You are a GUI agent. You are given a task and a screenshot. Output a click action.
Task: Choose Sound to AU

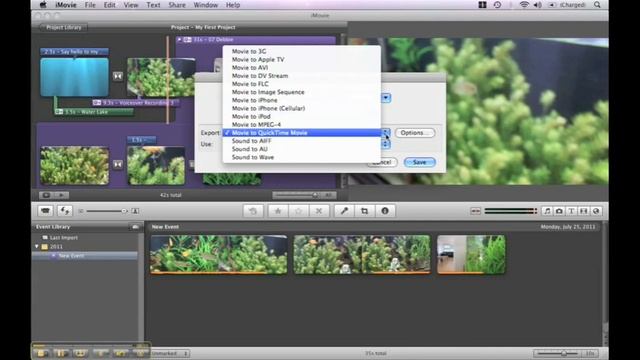coord(302,149)
